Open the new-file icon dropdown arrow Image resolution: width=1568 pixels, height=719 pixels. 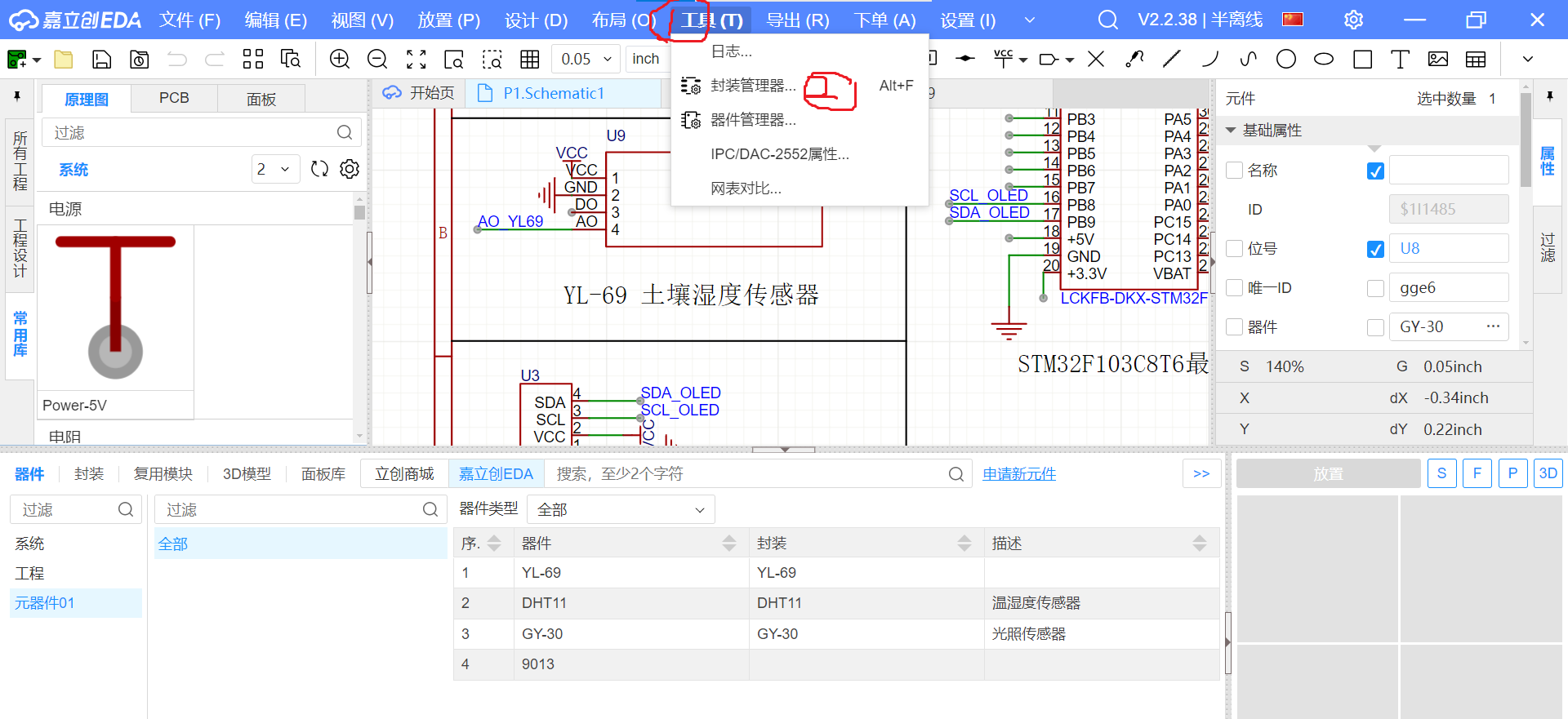point(37,60)
